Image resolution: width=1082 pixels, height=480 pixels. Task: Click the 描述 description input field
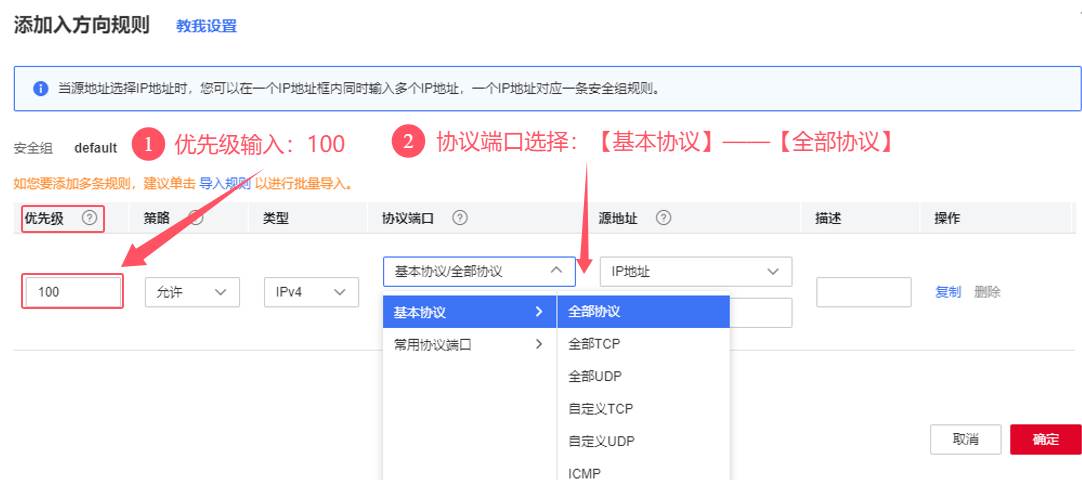pos(863,292)
